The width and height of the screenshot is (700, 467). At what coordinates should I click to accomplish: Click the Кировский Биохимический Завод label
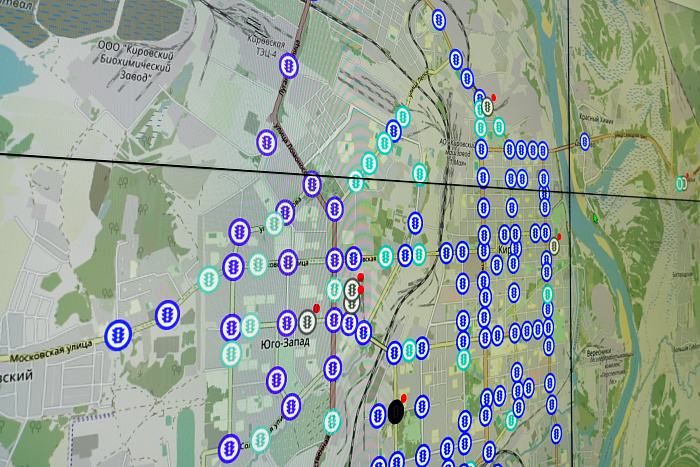tap(135, 61)
